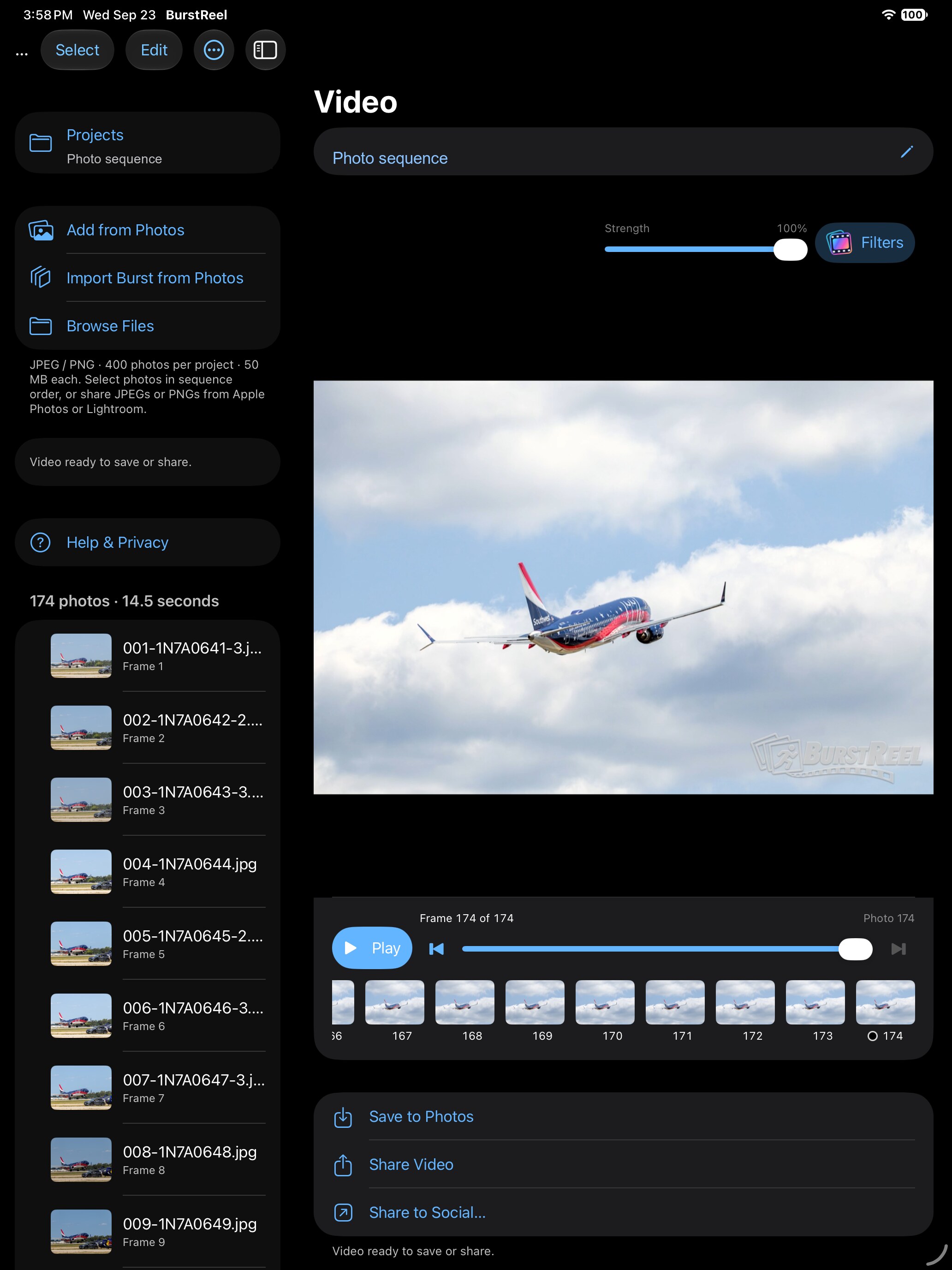The height and width of the screenshot is (1270, 952).
Task: Tap the Filters filmstrip icon
Action: coord(839,243)
